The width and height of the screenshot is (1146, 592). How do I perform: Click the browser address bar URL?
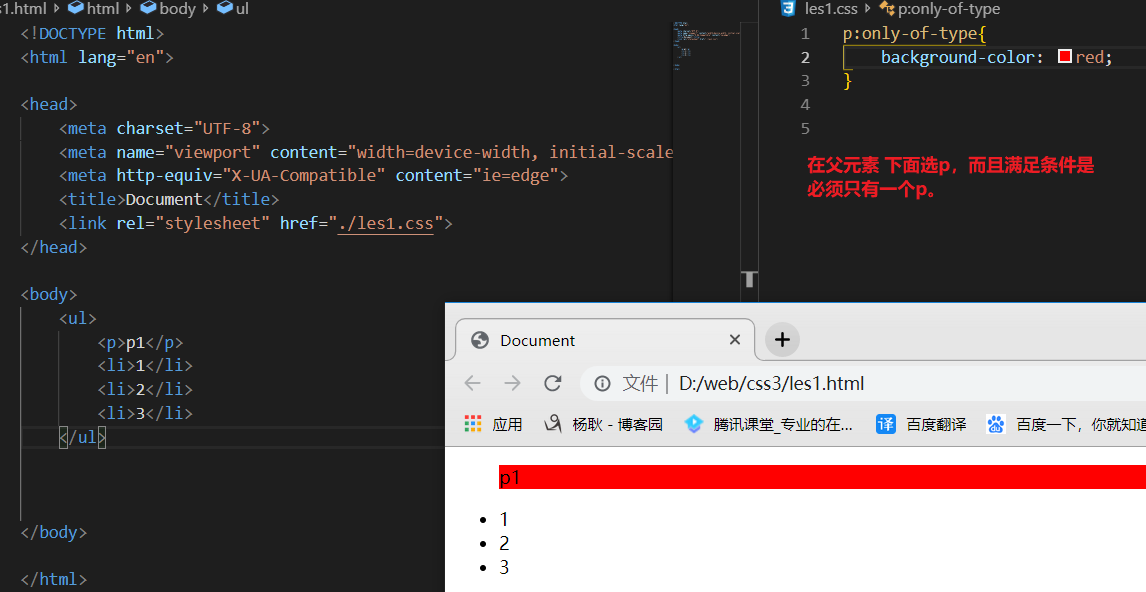coord(771,384)
